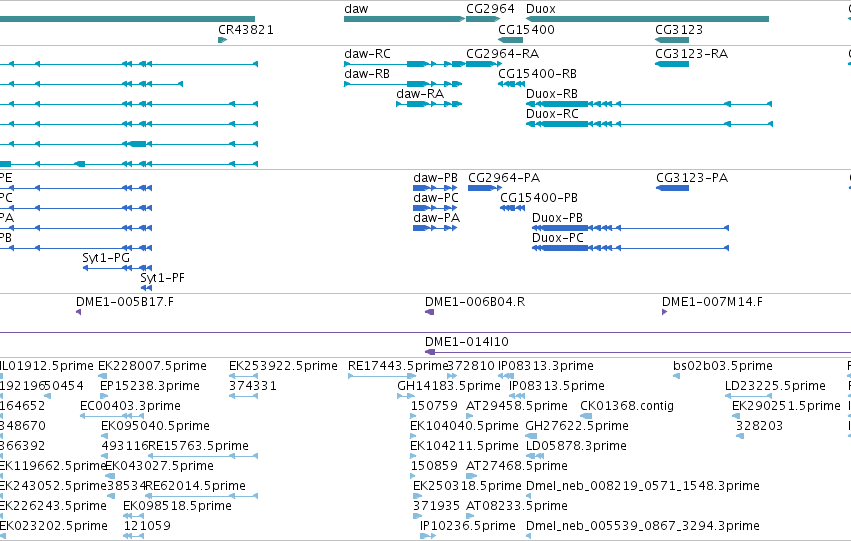
Task: Click EST LD05878.3prime
Action: 535,456
